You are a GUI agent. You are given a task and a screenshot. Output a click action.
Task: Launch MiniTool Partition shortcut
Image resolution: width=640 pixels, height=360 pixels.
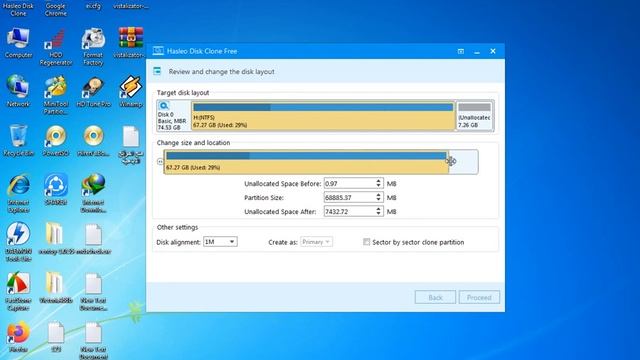pos(56,95)
